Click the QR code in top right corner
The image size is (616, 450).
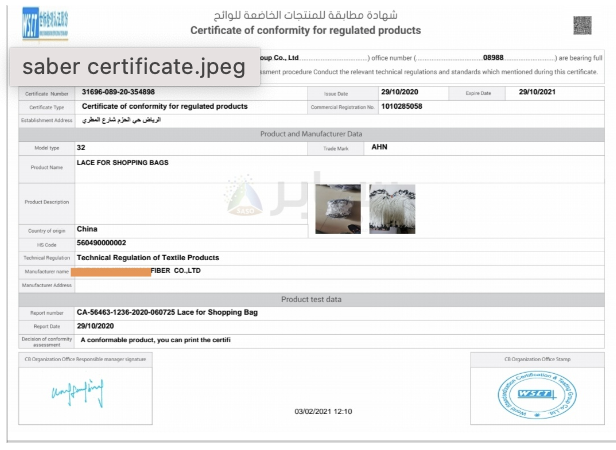[x=582, y=26]
